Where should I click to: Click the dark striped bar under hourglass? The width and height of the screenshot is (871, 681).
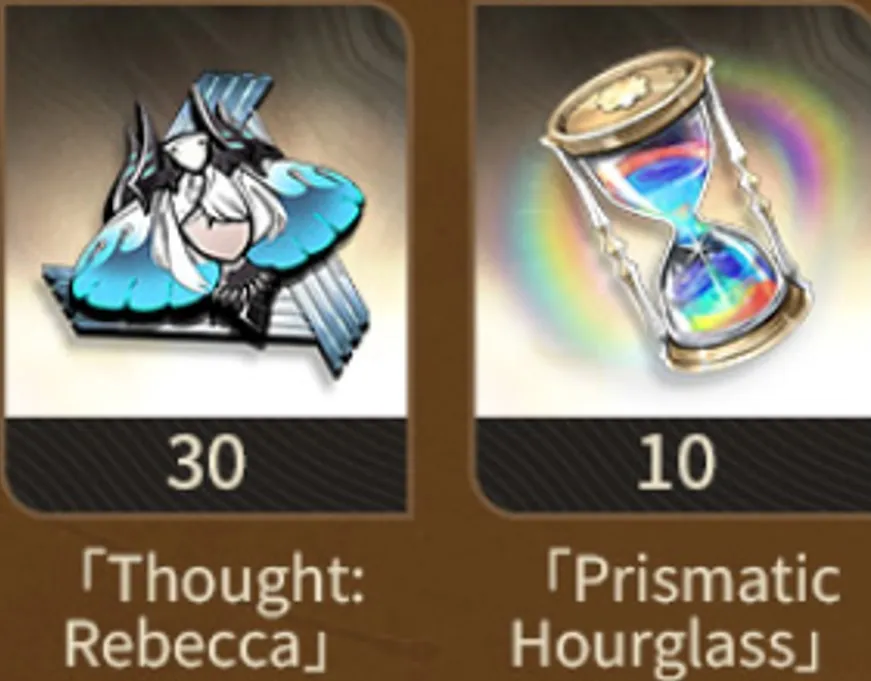pyautogui.click(x=673, y=465)
